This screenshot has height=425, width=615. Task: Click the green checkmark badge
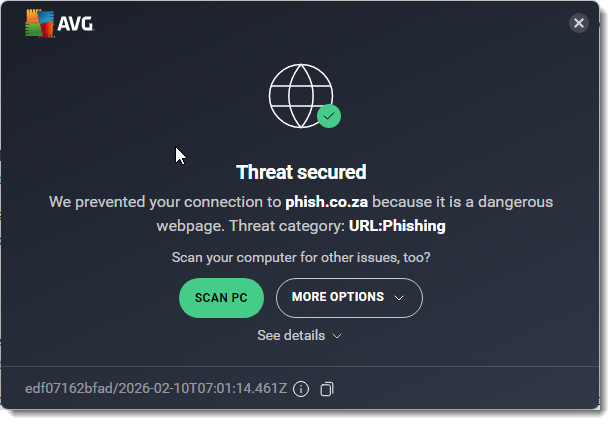tap(329, 116)
